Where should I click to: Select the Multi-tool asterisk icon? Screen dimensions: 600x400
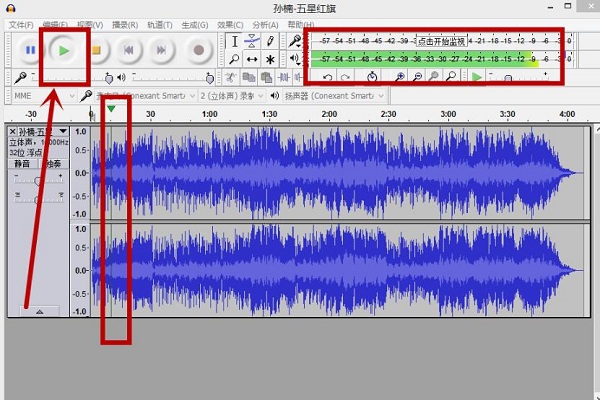(x=270, y=60)
